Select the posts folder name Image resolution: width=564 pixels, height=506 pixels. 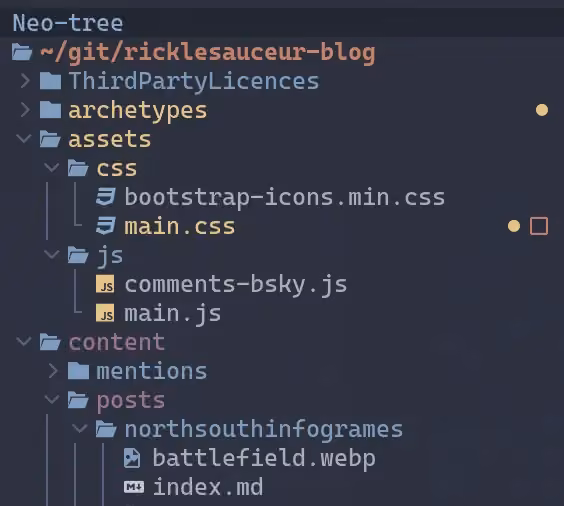[x=131, y=401]
